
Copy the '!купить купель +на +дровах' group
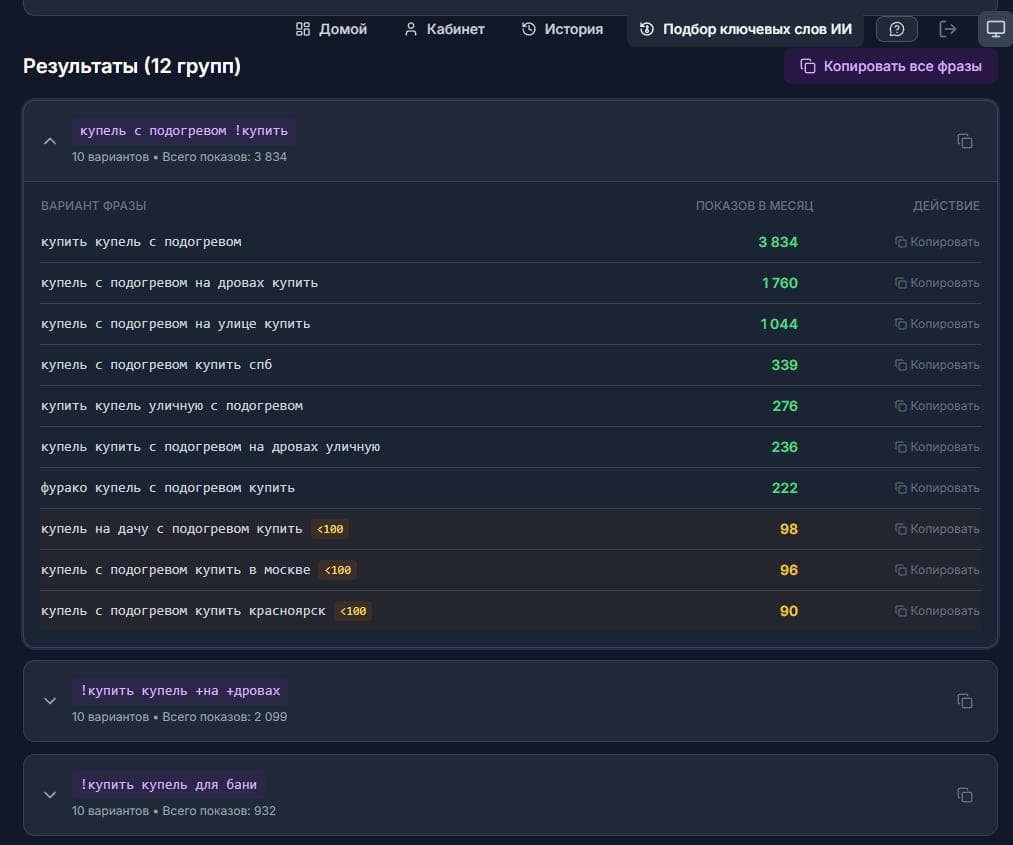pyautogui.click(x=965, y=701)
